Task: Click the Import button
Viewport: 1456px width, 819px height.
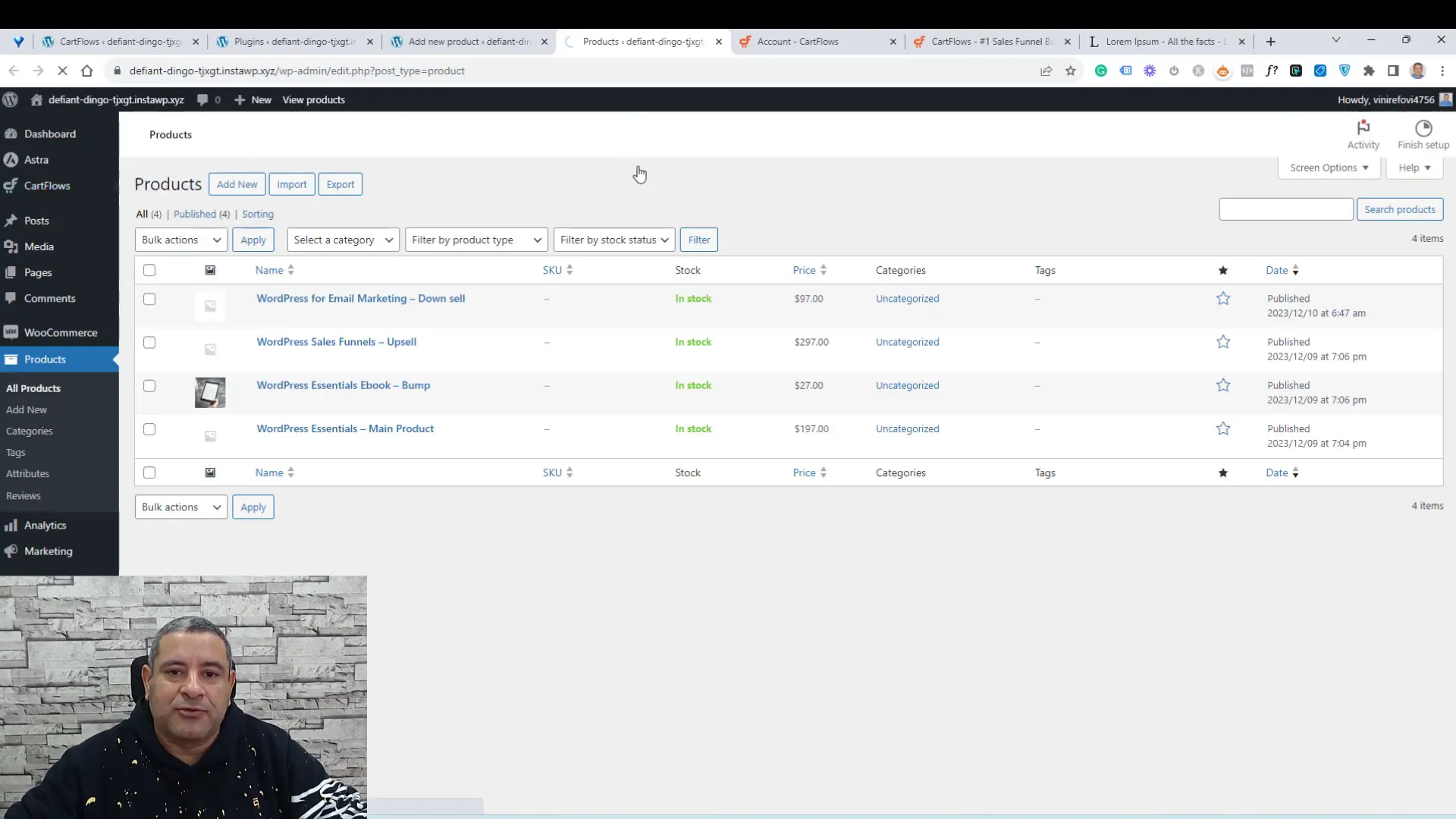Action: (293, 184)
